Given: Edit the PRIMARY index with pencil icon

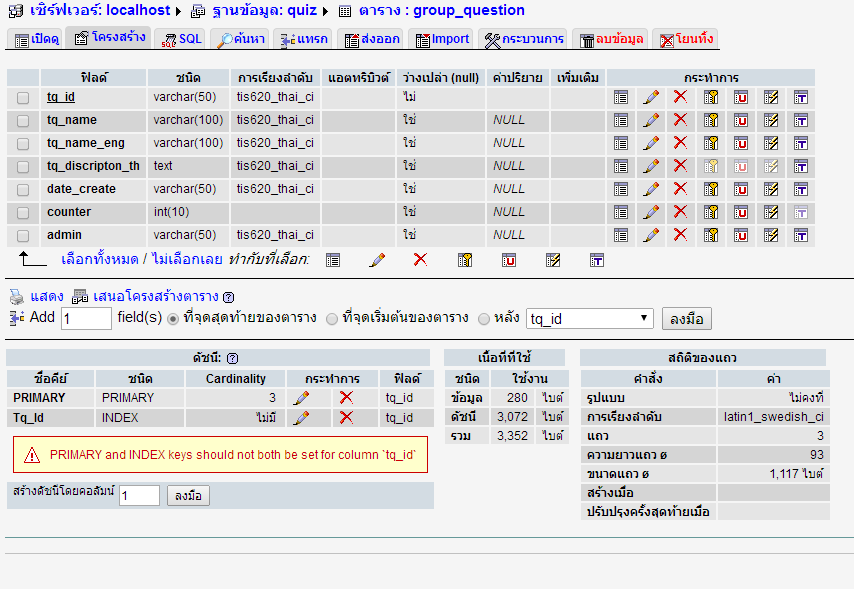Looking at the screenshot, I should coord(301,397).
